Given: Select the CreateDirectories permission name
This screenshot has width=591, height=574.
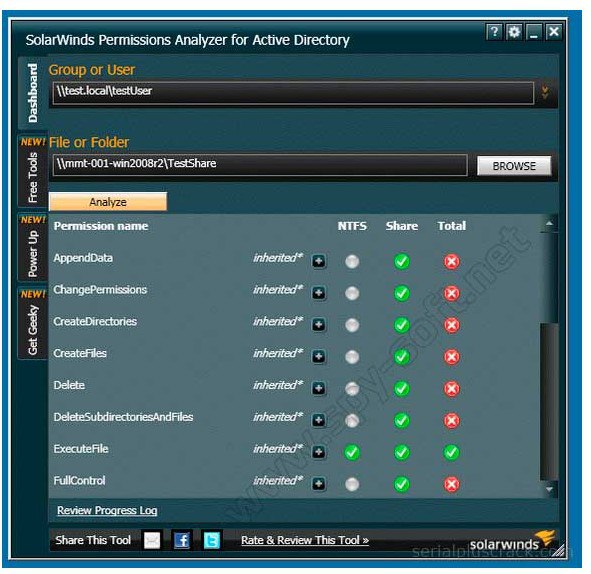Looking at the screenshot, I should 95,321.
